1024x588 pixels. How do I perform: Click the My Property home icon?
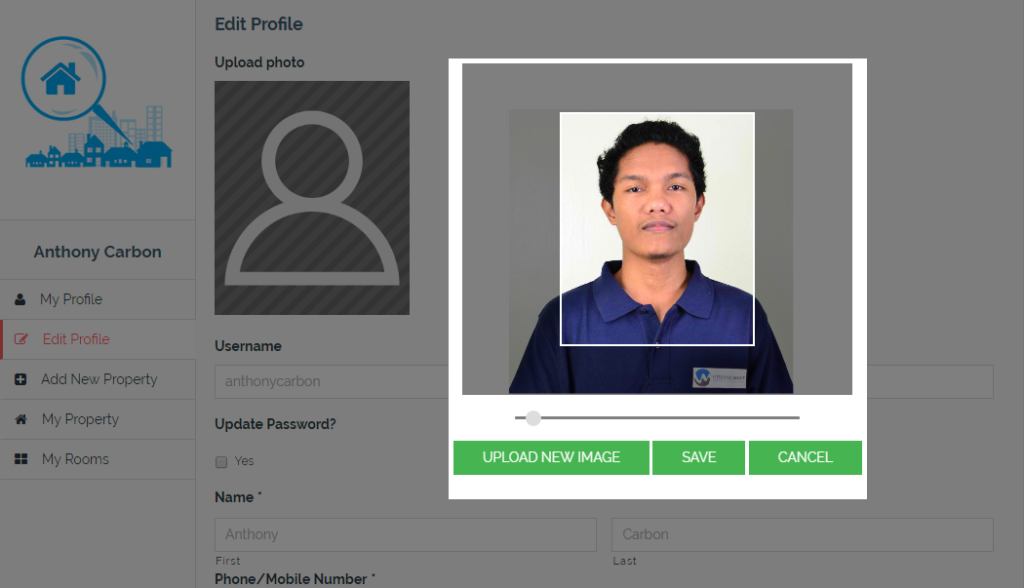[20, 419]
